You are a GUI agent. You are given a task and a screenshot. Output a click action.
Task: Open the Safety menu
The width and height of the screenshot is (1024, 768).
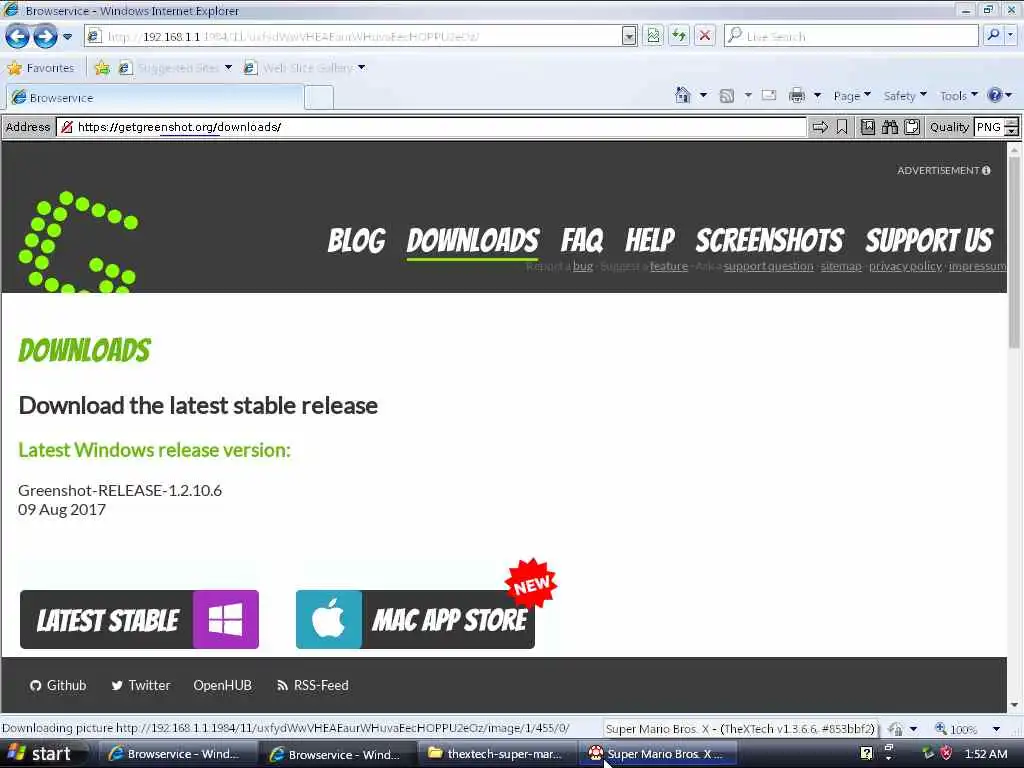click(904, 96)
